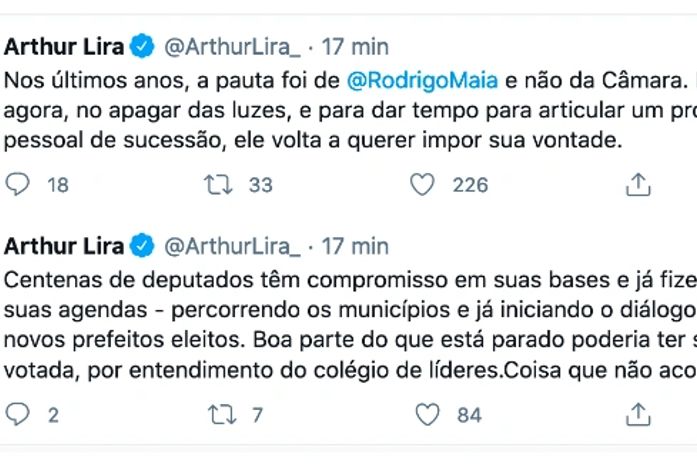This screenshot has width=697, height=465.
Task: Open Arthur Lira's name on the @RodrigoMaia tweet
Action: pos(65,46)
